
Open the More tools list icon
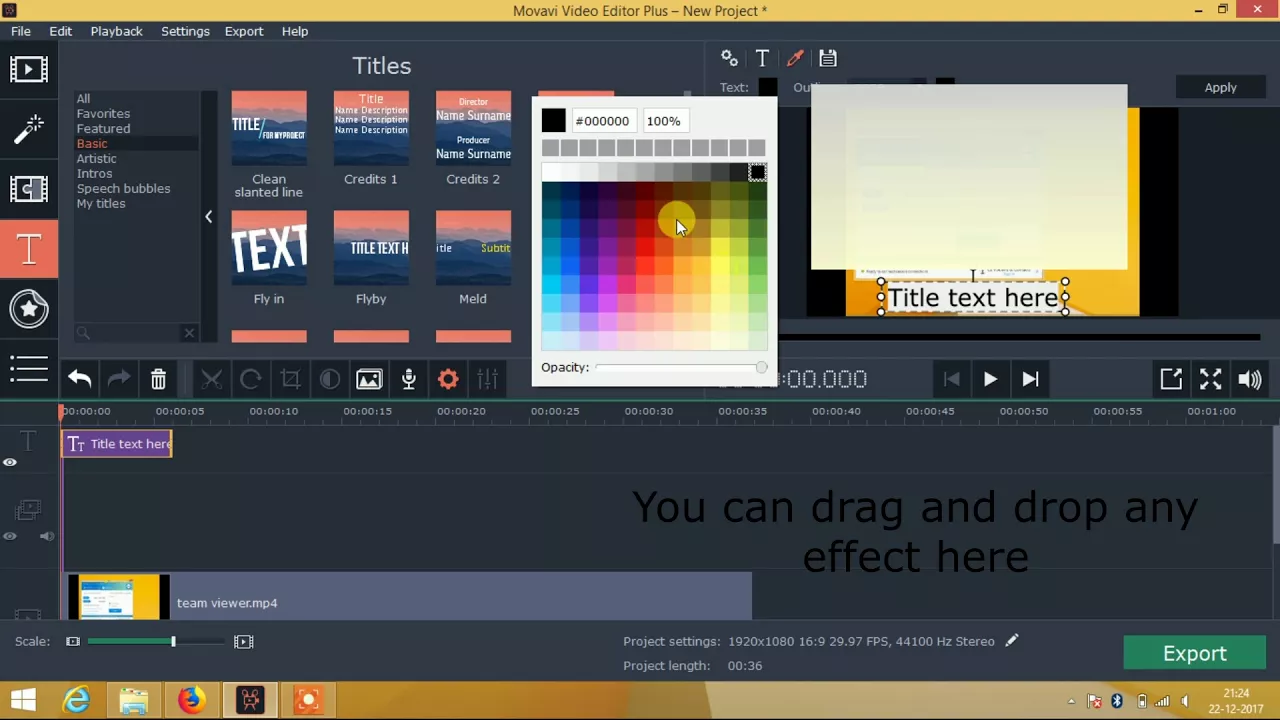click(x=28, y=369)
